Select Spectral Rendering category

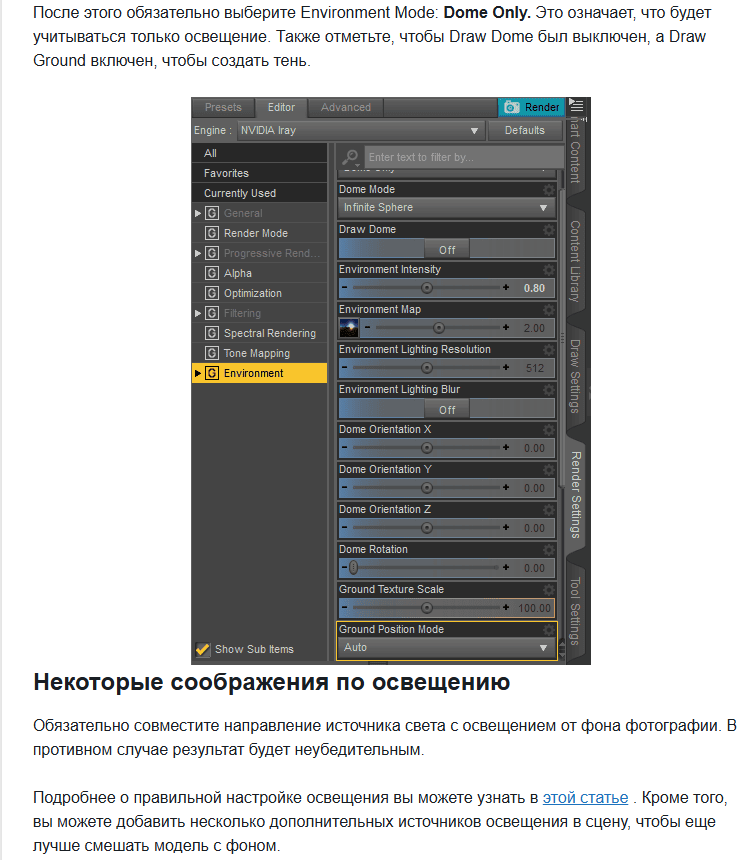click(260, 333)
